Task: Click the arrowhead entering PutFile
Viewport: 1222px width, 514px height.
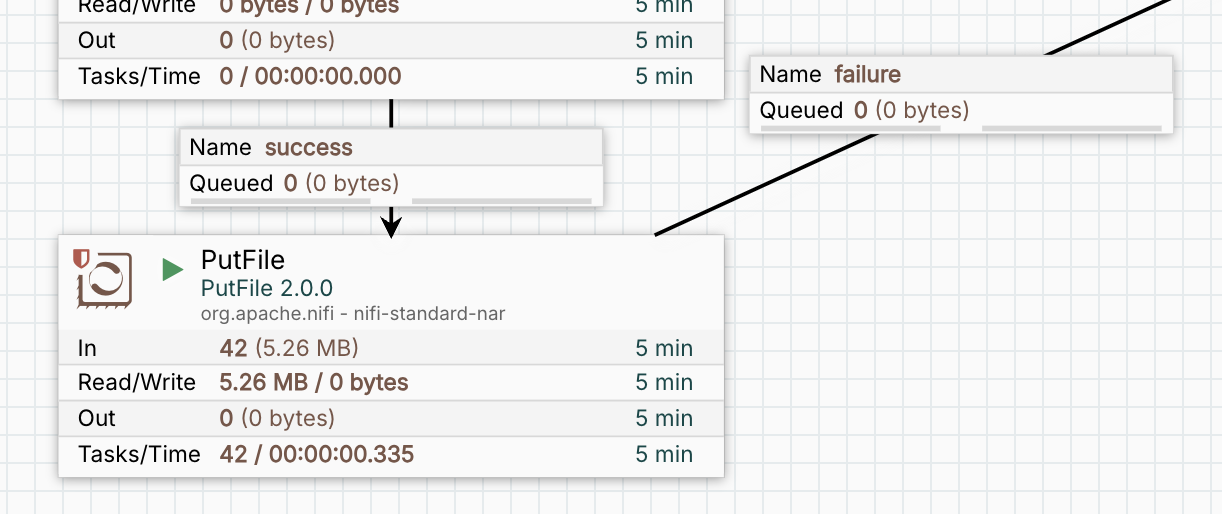Action: coord(391,227)
